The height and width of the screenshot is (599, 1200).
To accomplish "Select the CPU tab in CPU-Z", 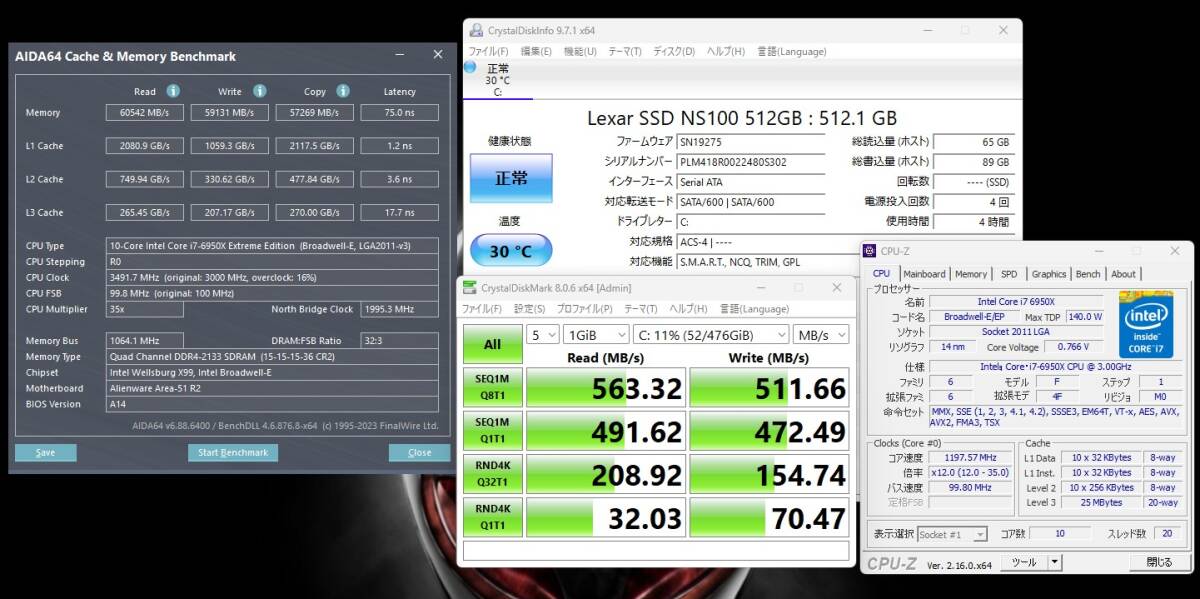I will pos(881,273).
